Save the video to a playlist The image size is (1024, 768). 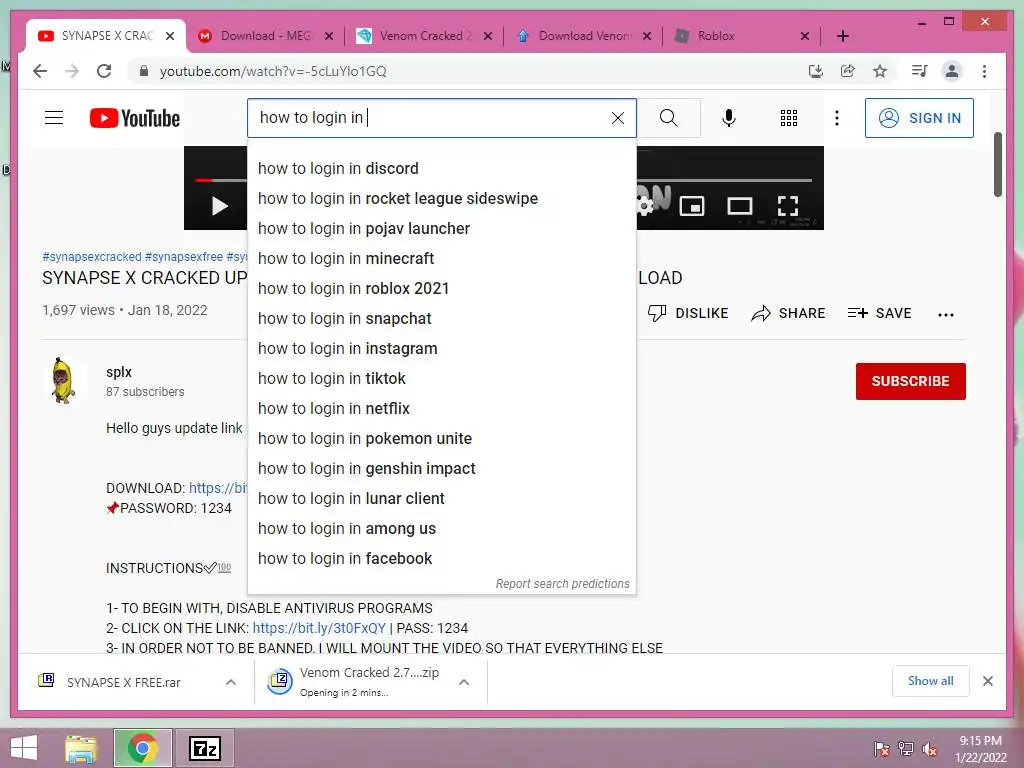click(879, 313)
